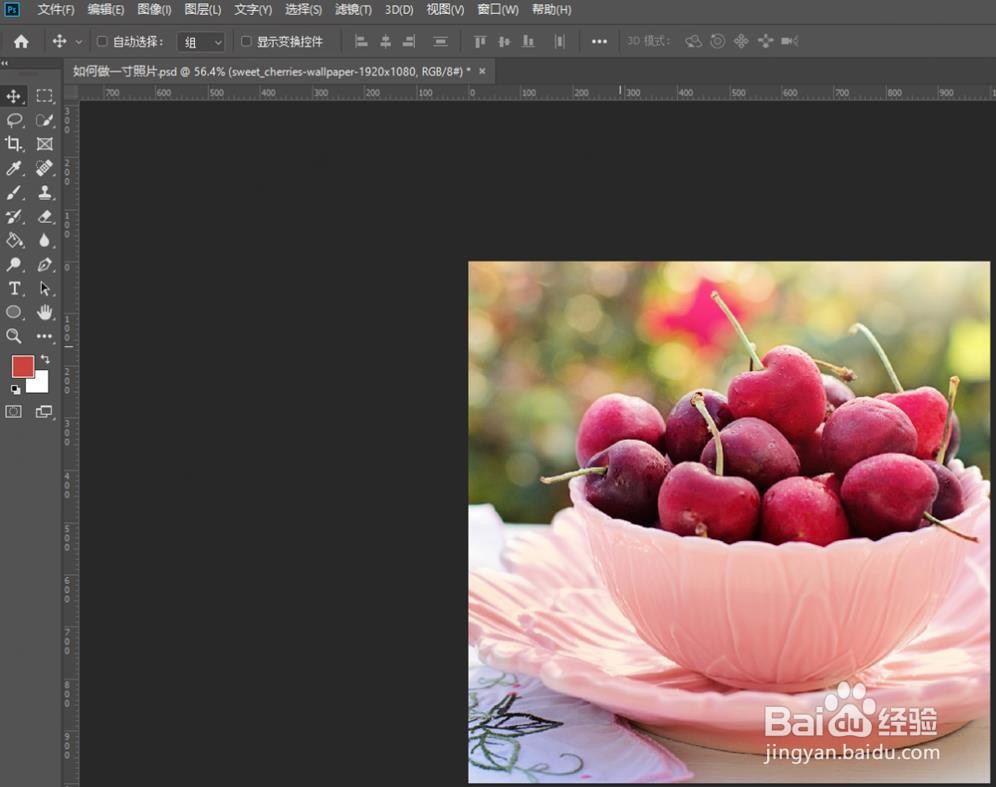Select the Ellipse shape tool
This screenshot has width=996, height=787.
point(13,312)
